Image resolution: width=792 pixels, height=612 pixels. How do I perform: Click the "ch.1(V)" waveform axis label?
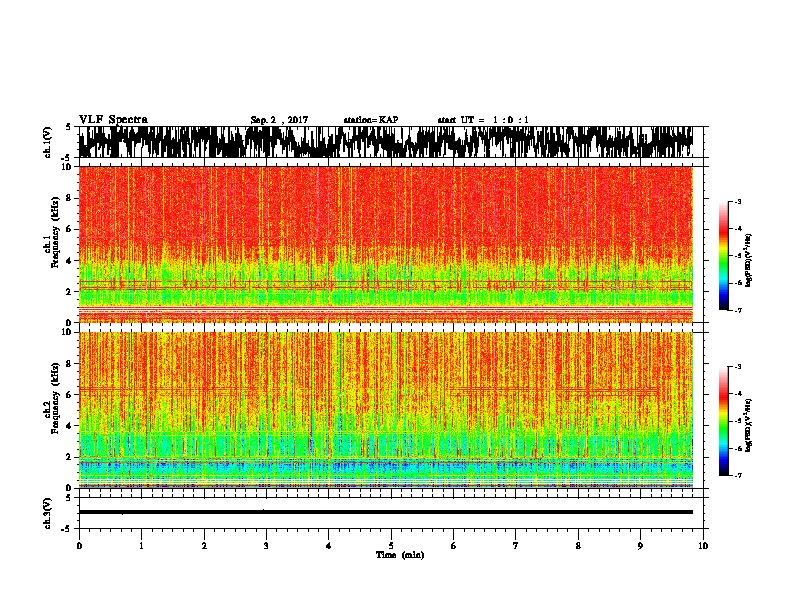(48, 142)
